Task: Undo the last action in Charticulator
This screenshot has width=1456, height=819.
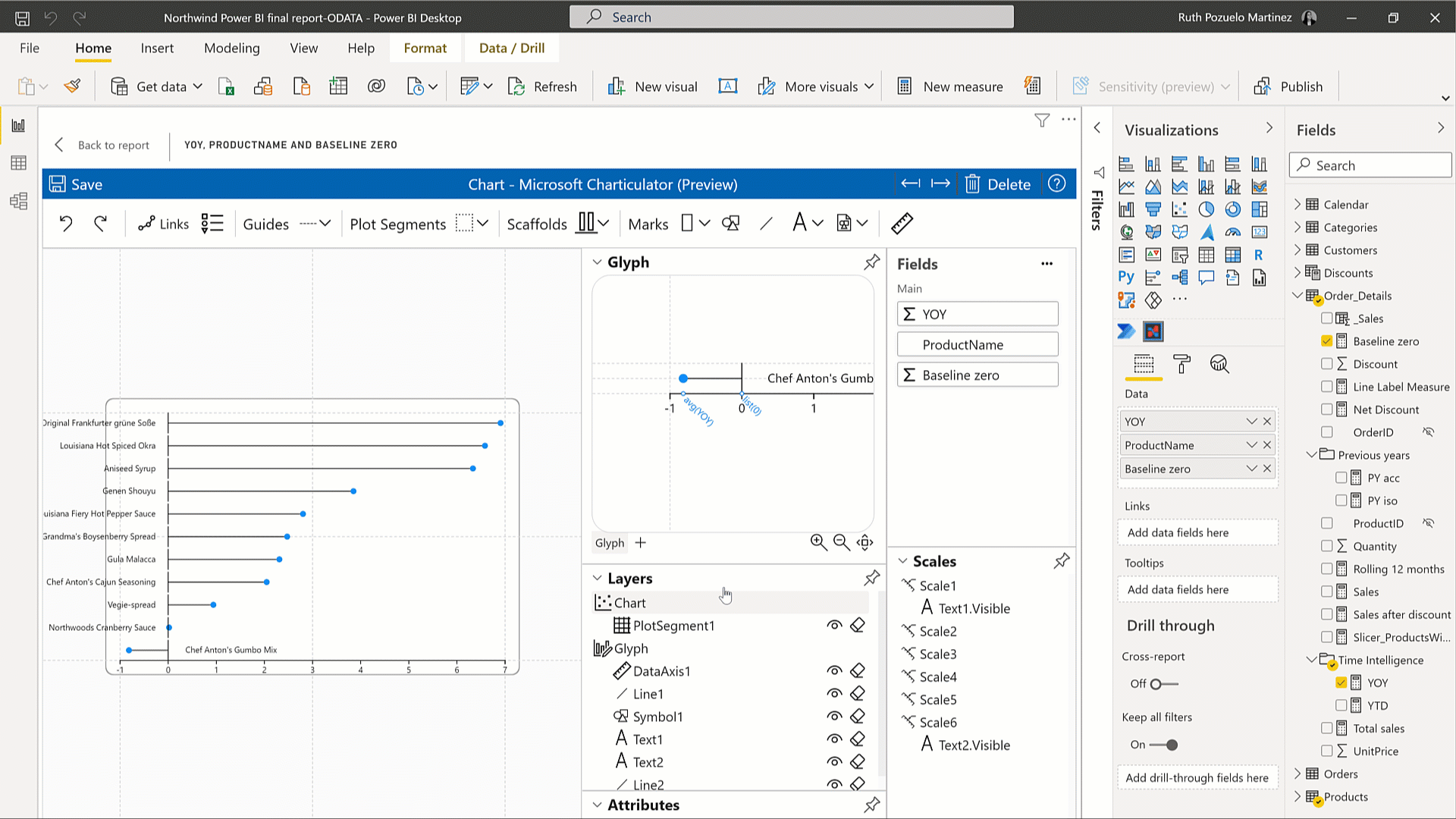Action: click(x=66, y=223)
